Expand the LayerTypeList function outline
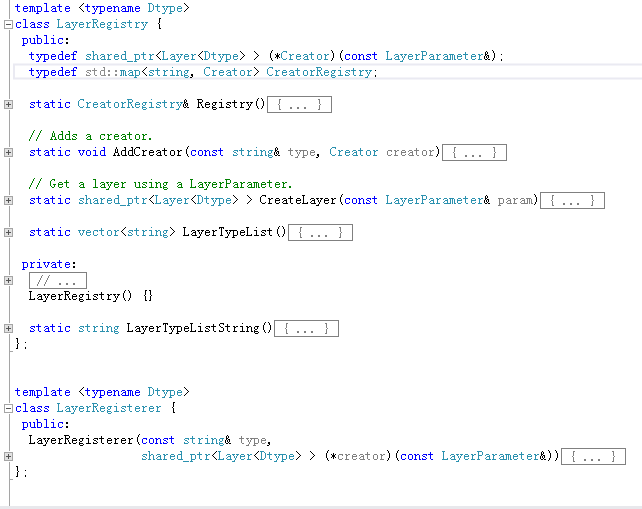The height and width of the screenshot is (509, 642). click(x=8, y=233)
